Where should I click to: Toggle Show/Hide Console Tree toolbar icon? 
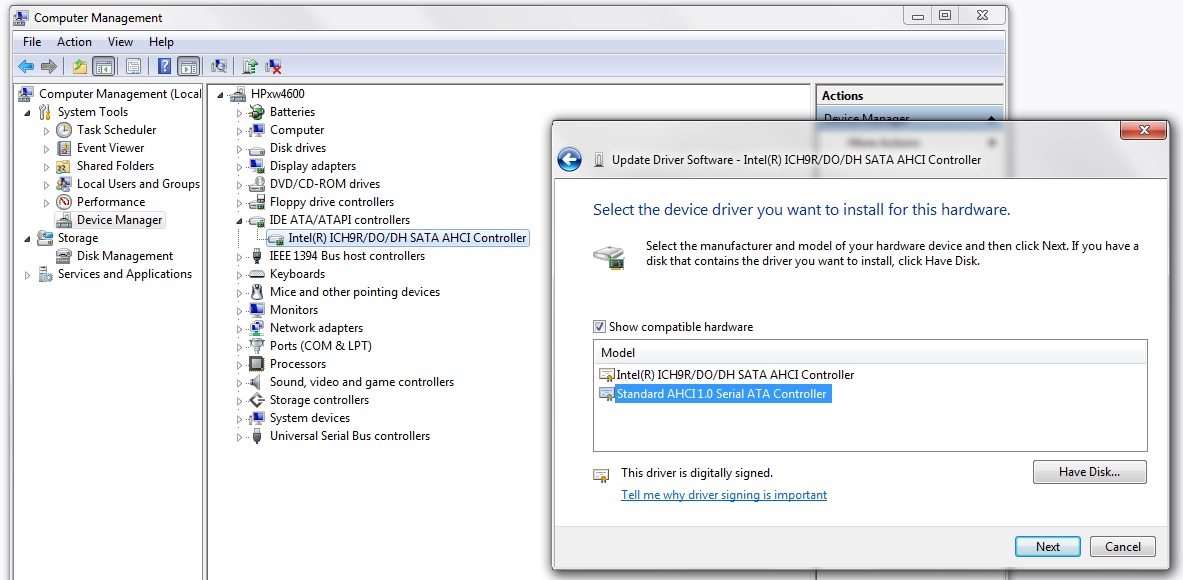pyautogui.click(x=103, y=66)
